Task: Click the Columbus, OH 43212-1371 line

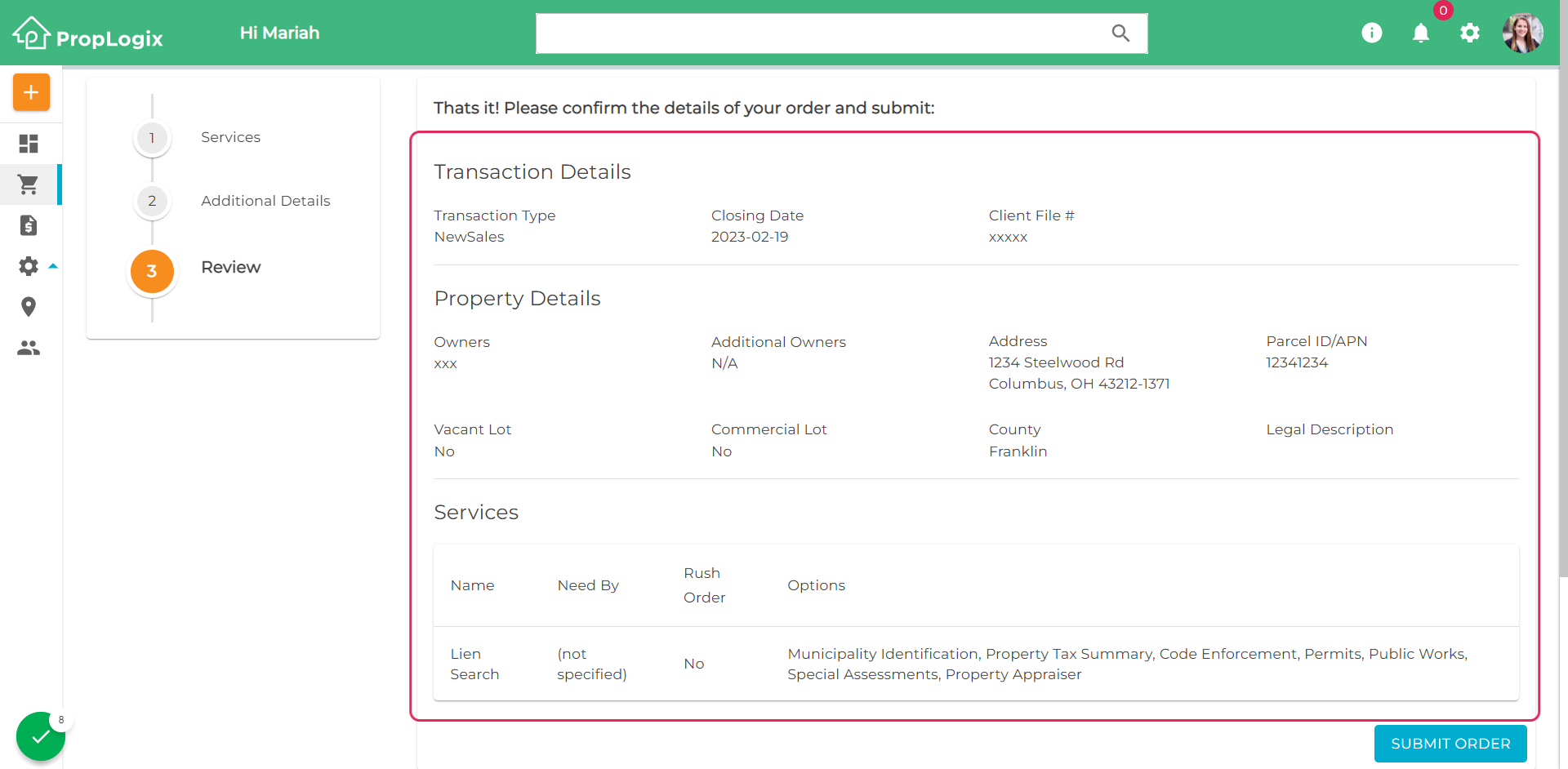Action: (1079, 384)
